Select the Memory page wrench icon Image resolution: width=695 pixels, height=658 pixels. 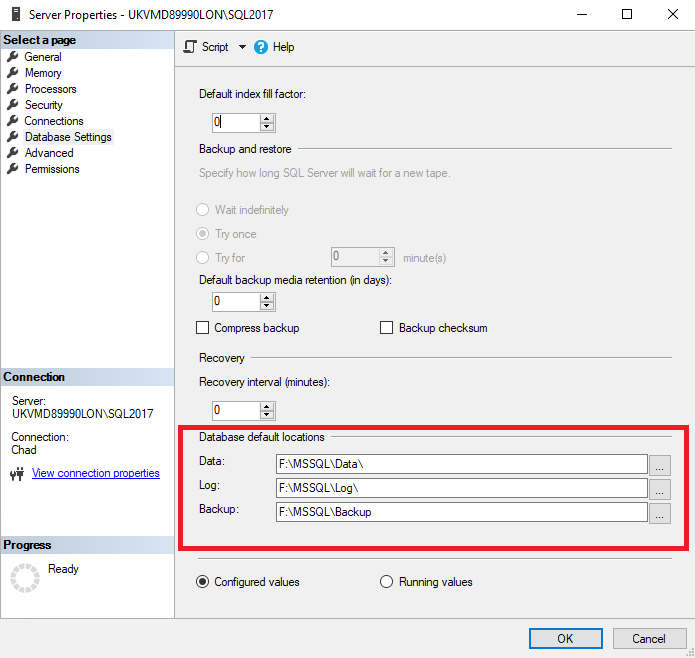pos(13,73)
